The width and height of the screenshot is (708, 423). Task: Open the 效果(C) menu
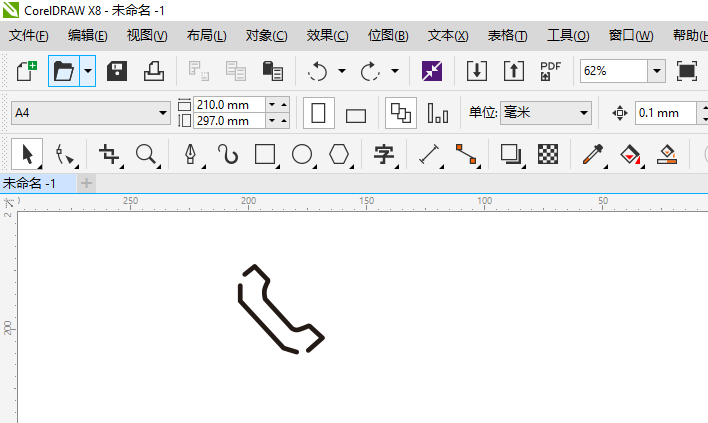327,35
